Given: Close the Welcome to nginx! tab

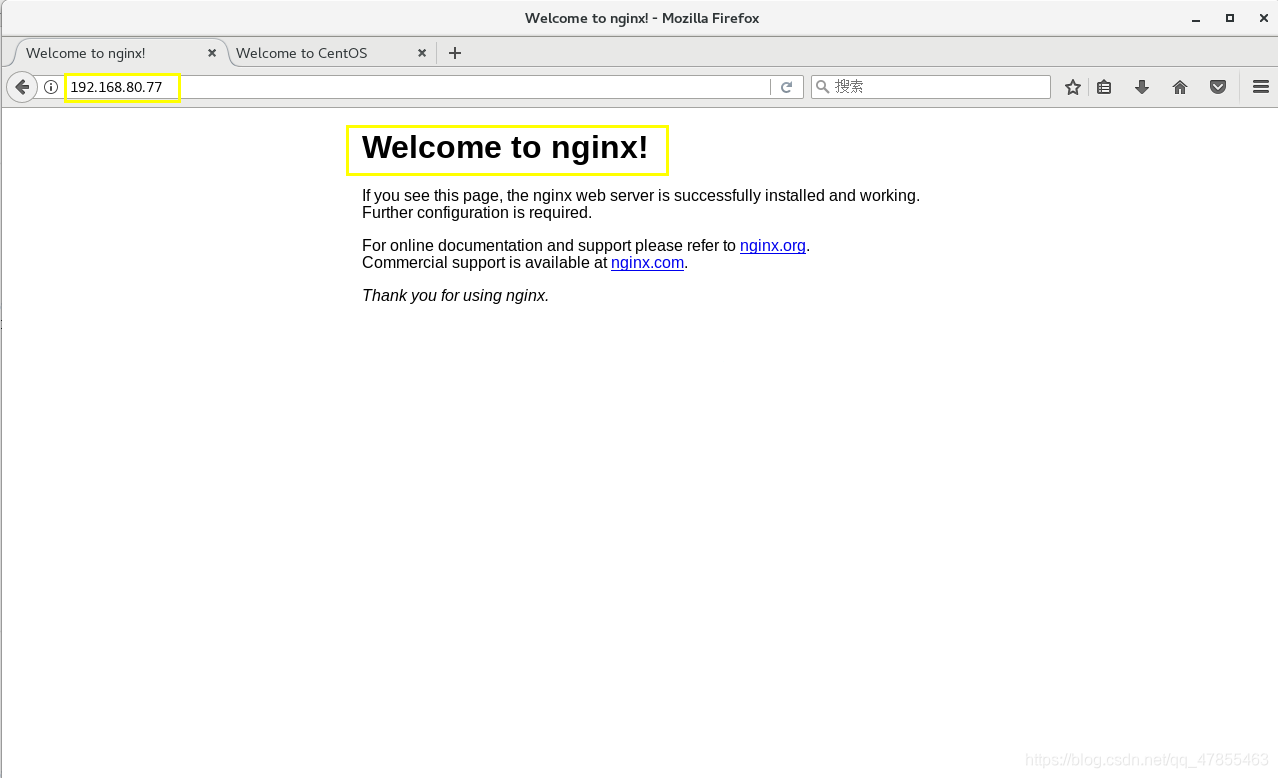Looking at the screenshot, I should pos(212,53).
